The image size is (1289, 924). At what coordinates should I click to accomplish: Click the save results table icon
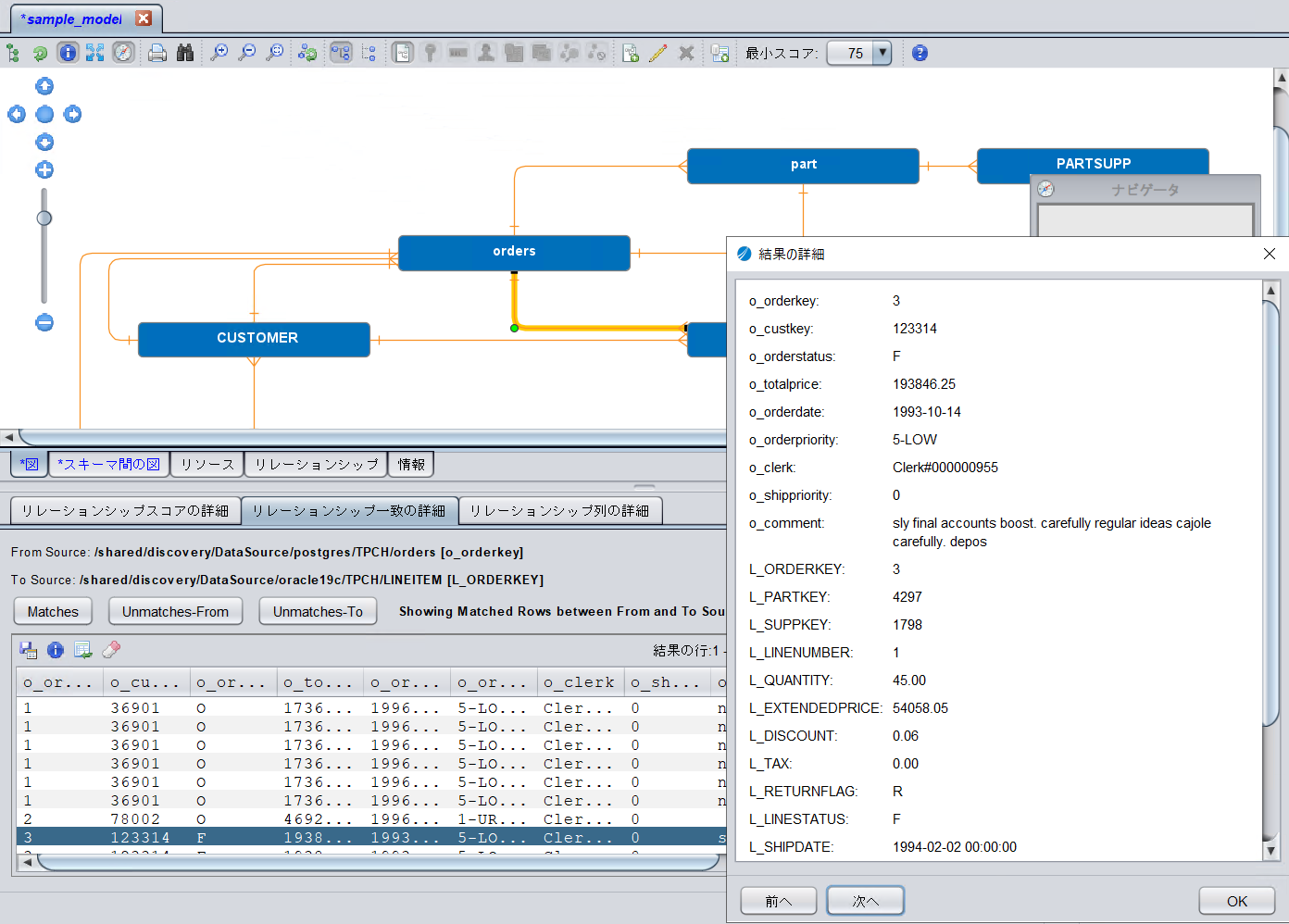click(x=28, y=650)
